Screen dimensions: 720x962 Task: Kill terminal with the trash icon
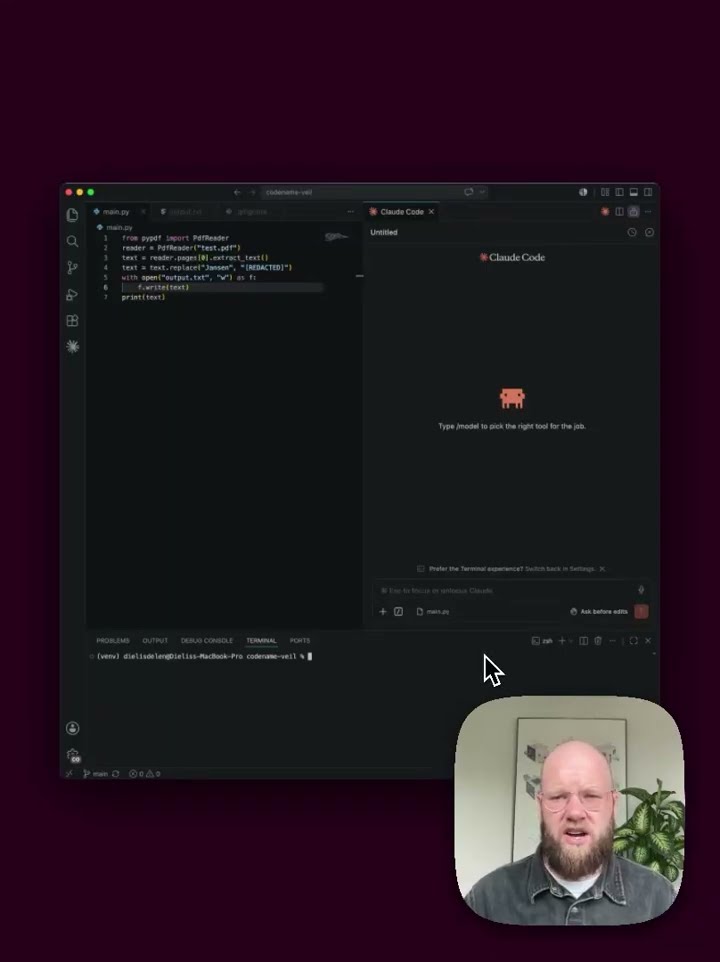coord(598,641)
